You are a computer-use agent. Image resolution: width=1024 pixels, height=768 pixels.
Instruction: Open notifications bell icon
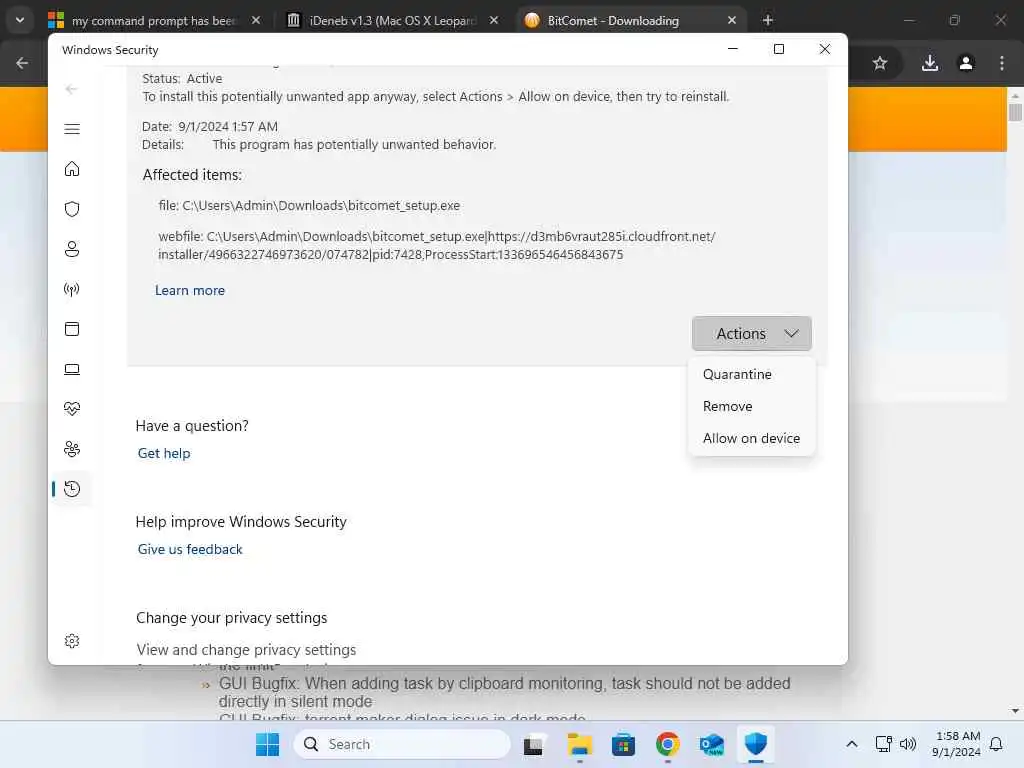[x=996, y=744]
